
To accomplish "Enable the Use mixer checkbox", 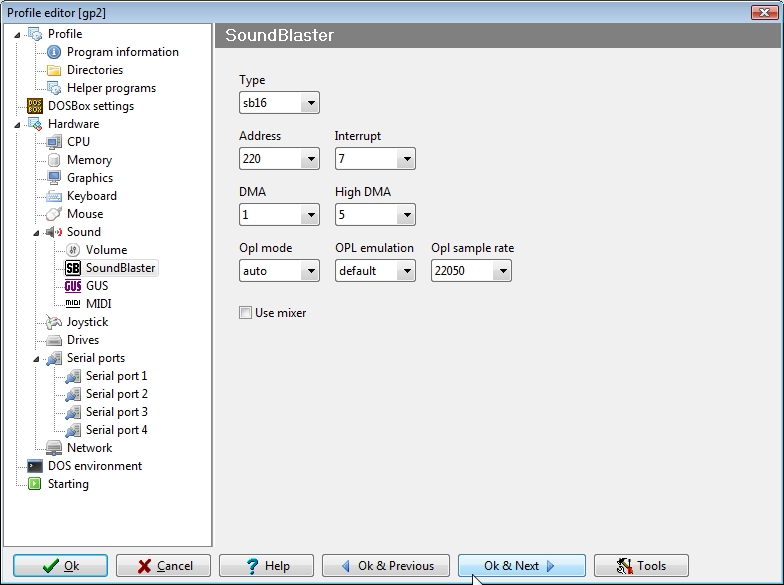I will point(245,313).
